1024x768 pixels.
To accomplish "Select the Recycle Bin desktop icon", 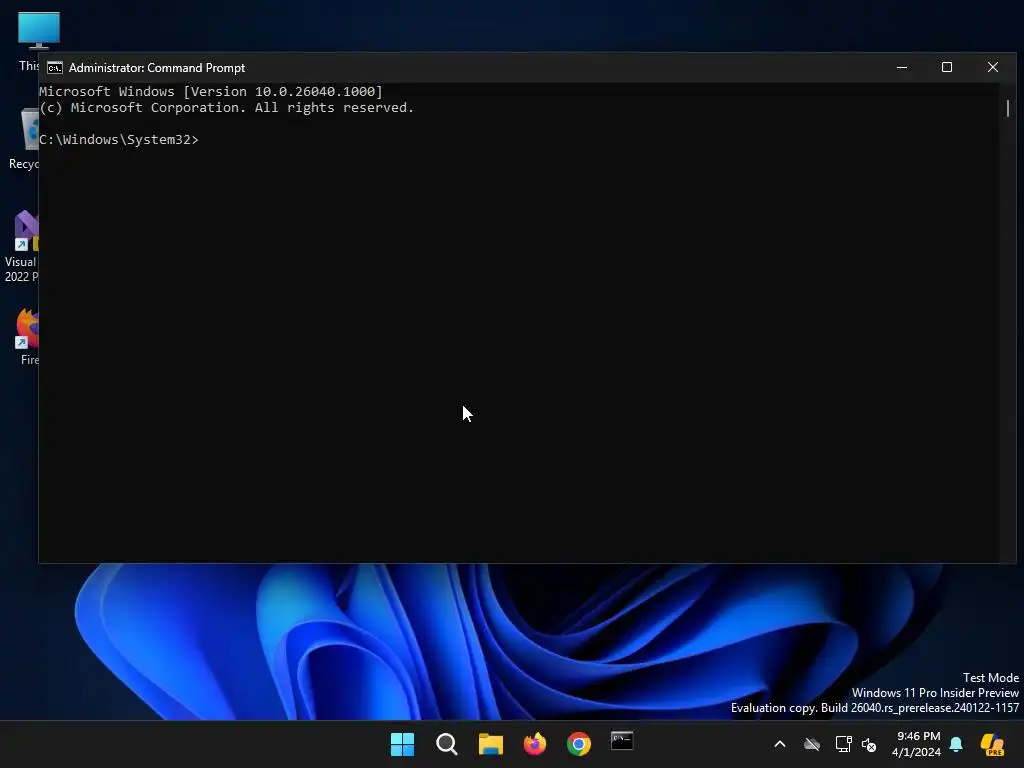I will pos(25,139).
